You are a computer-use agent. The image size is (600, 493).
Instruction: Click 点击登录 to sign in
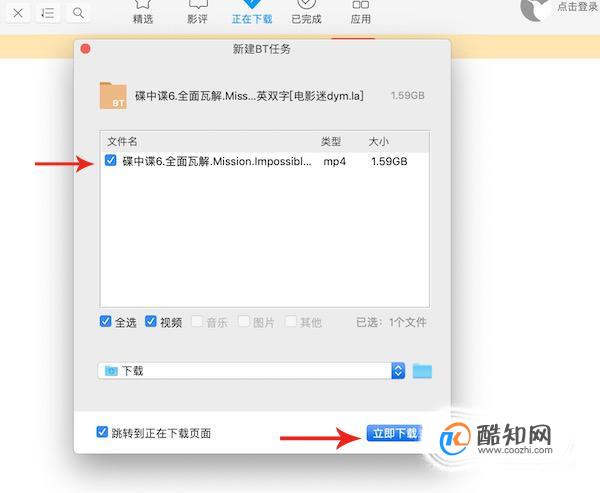click(x=578, y=7)
